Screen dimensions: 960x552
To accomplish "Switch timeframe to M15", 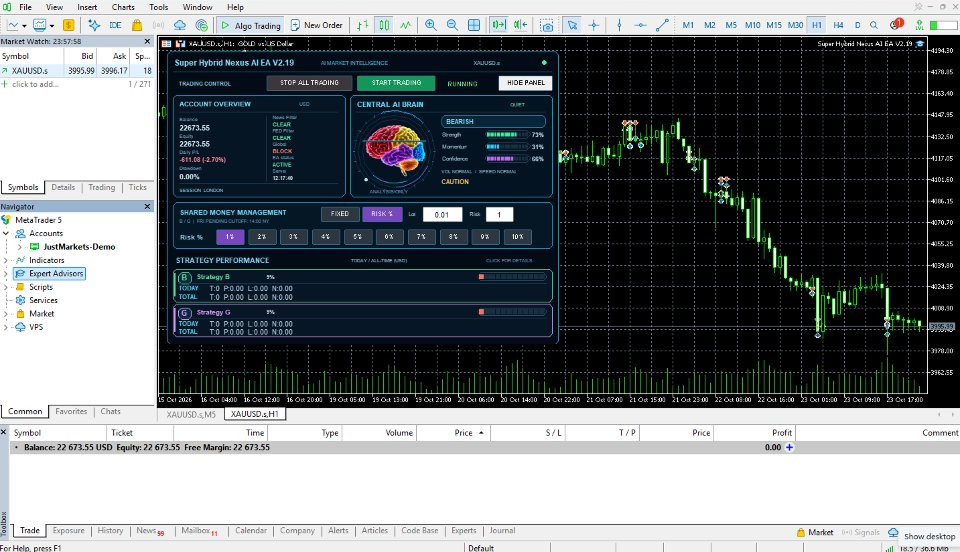I will [774, 25].
